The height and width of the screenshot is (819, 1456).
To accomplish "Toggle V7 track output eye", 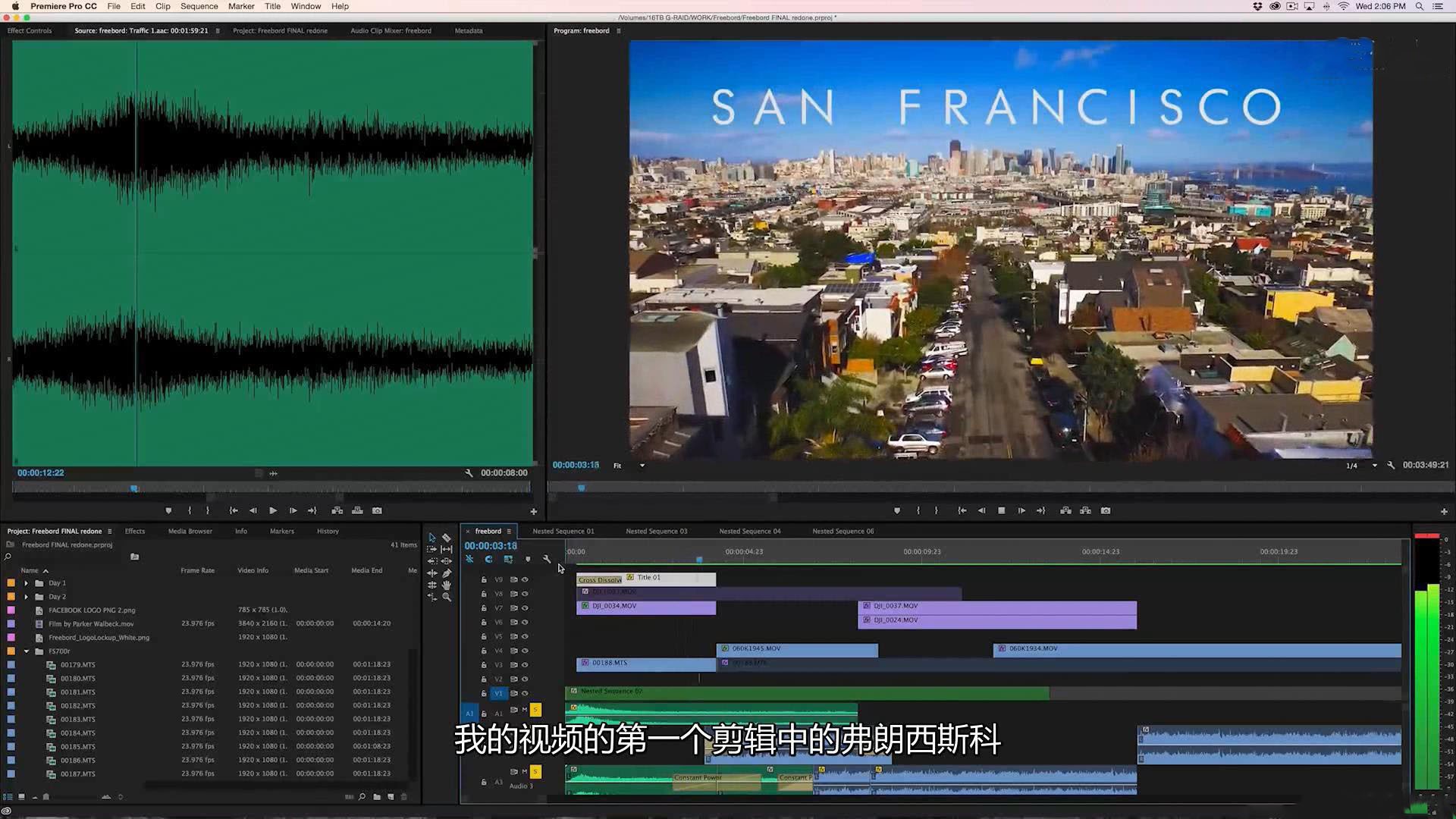I will tap(525, 607).
